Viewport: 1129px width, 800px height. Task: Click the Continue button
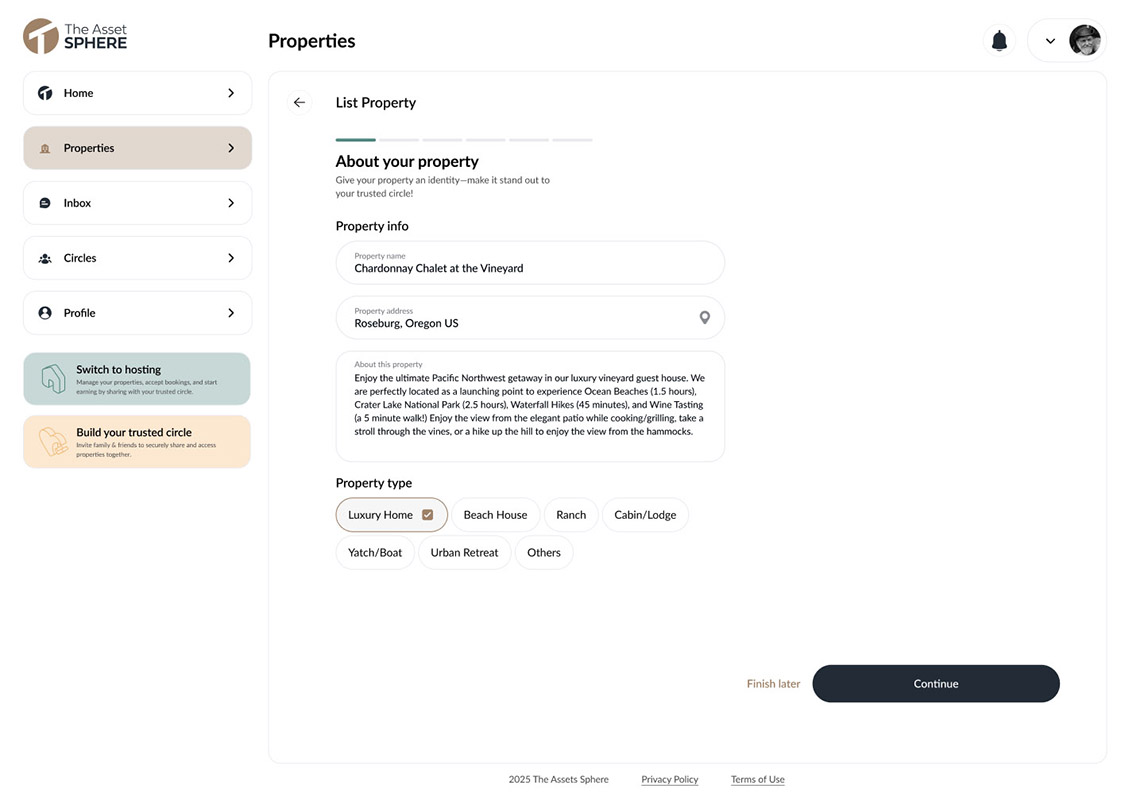935,683
